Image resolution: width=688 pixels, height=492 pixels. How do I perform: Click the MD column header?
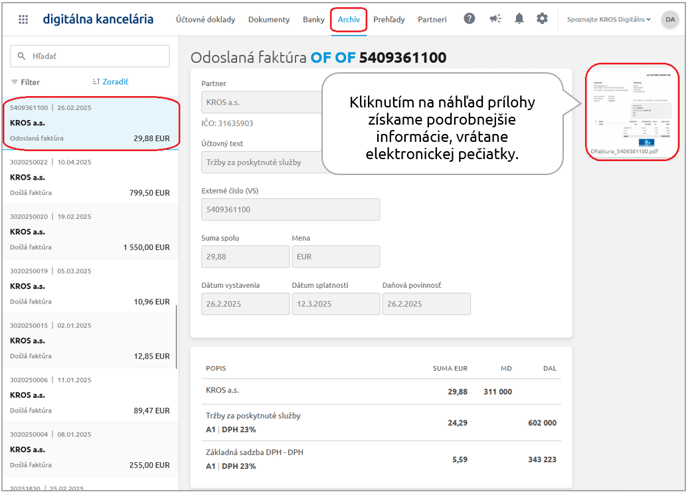[x=506, y=368]
